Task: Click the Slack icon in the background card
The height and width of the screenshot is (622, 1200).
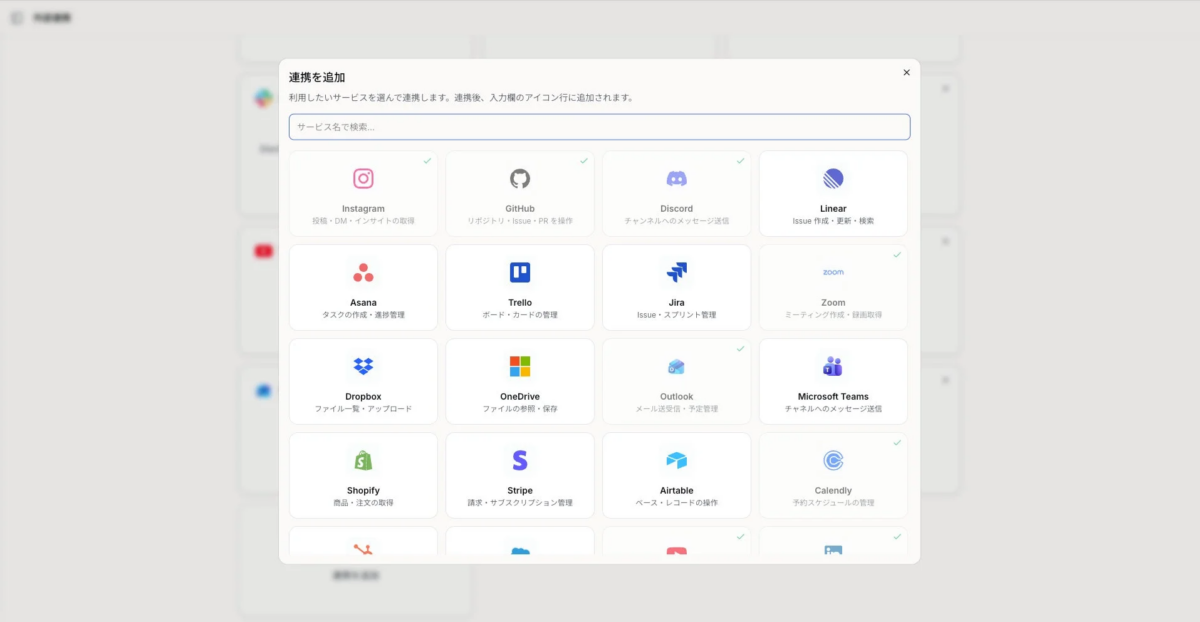Action: [263, 98]
